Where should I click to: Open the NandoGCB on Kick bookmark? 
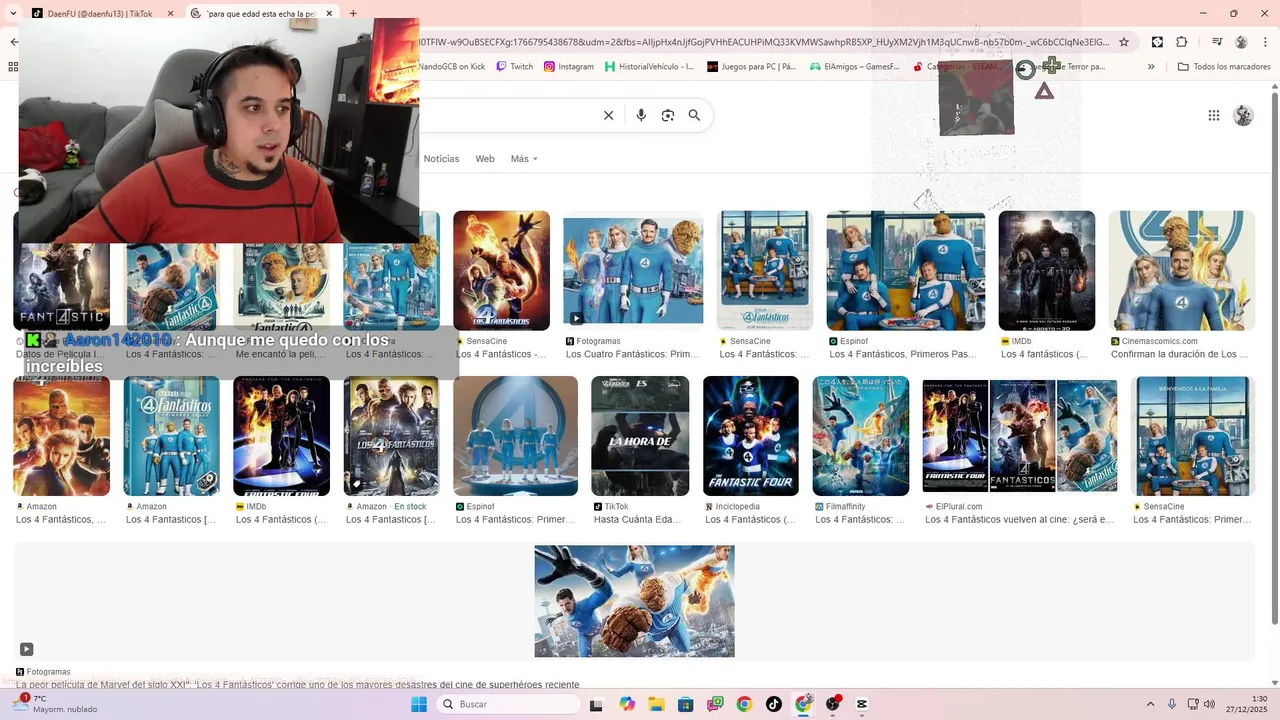coord(452,67)
